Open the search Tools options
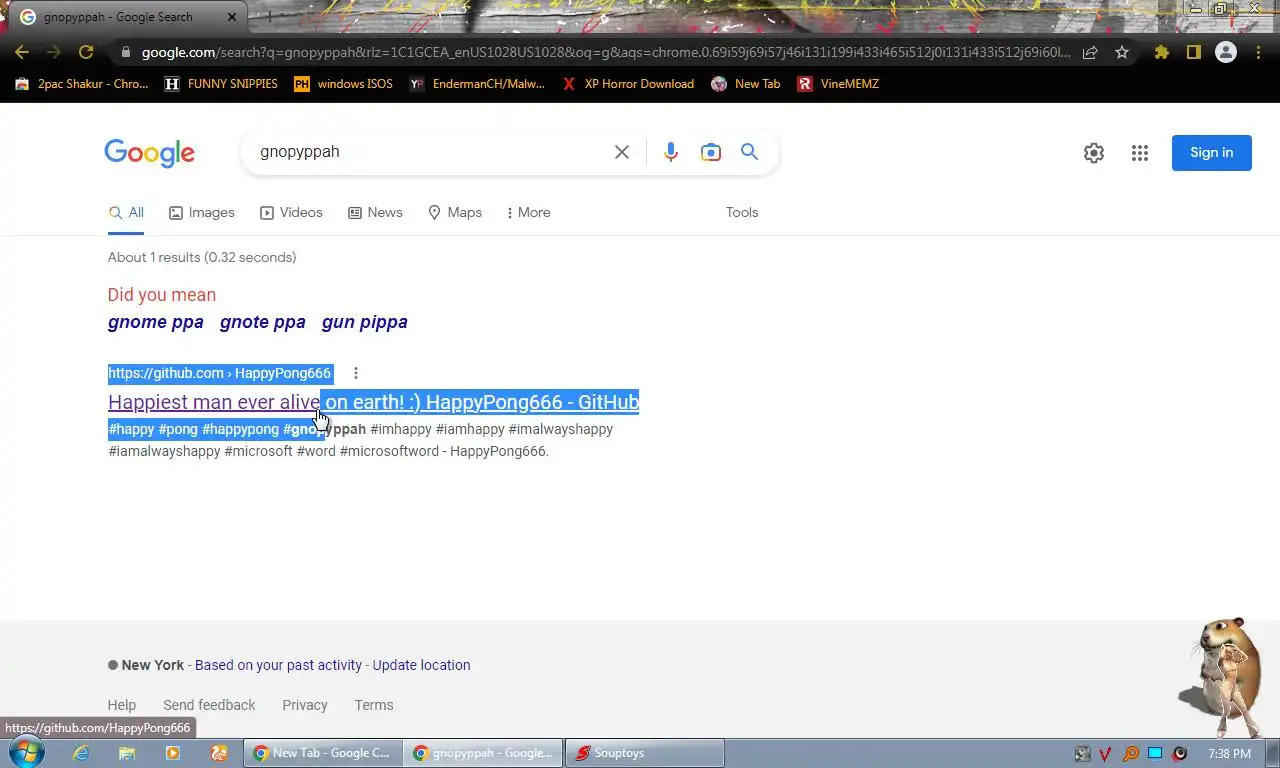The image size is (1280, 768). [x=742, y=213]
